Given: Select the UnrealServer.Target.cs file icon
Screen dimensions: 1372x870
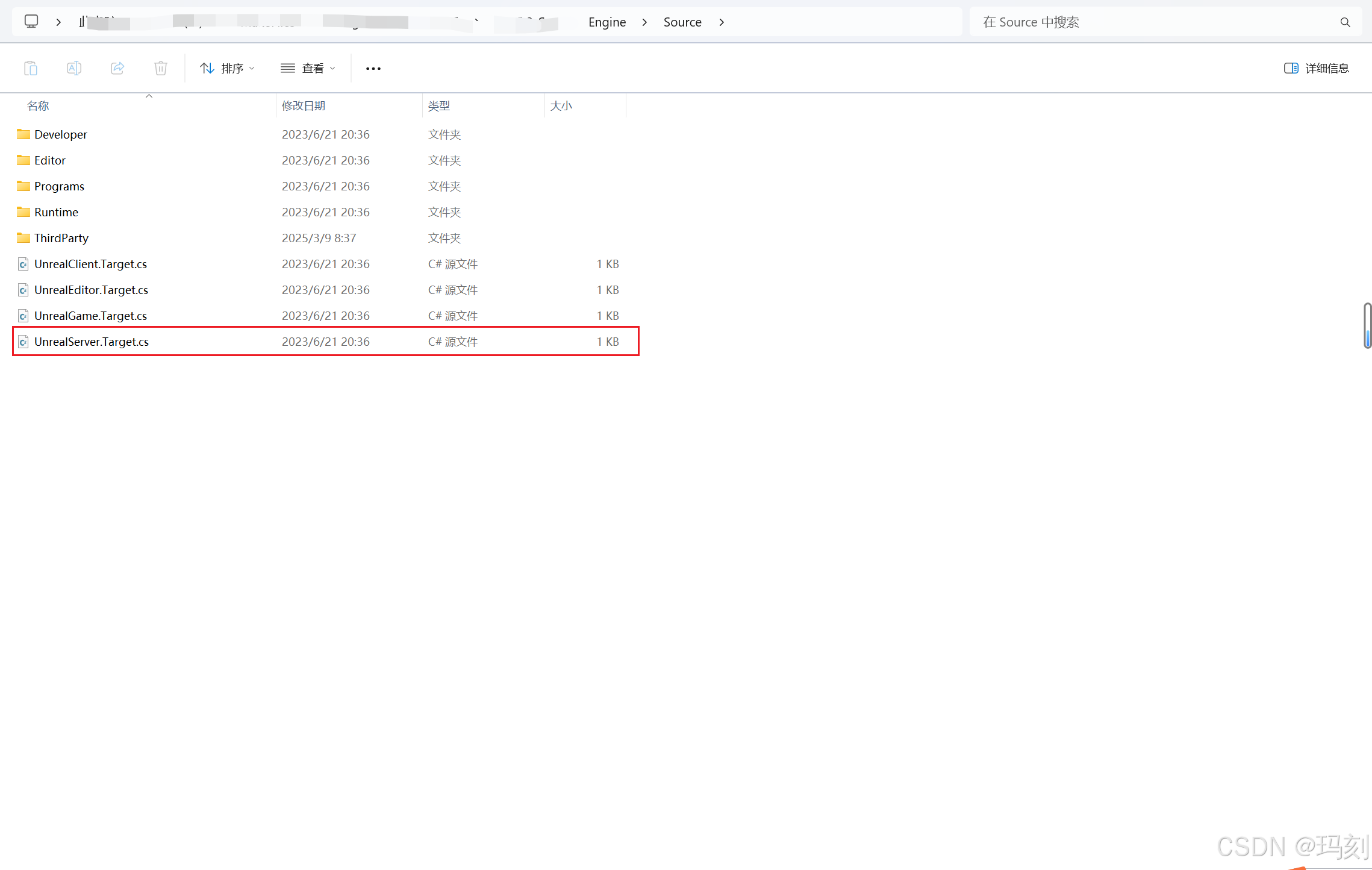Looking at the screenshot, I should [x=23, y=342].
